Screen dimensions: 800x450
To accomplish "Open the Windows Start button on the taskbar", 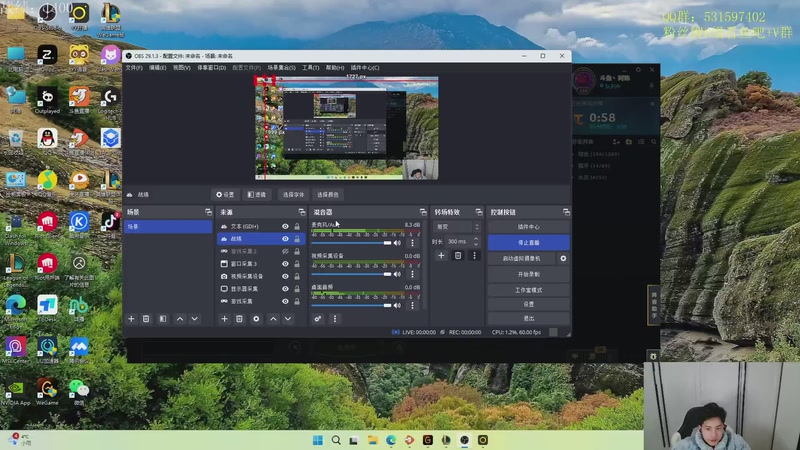I will point(318,440).
